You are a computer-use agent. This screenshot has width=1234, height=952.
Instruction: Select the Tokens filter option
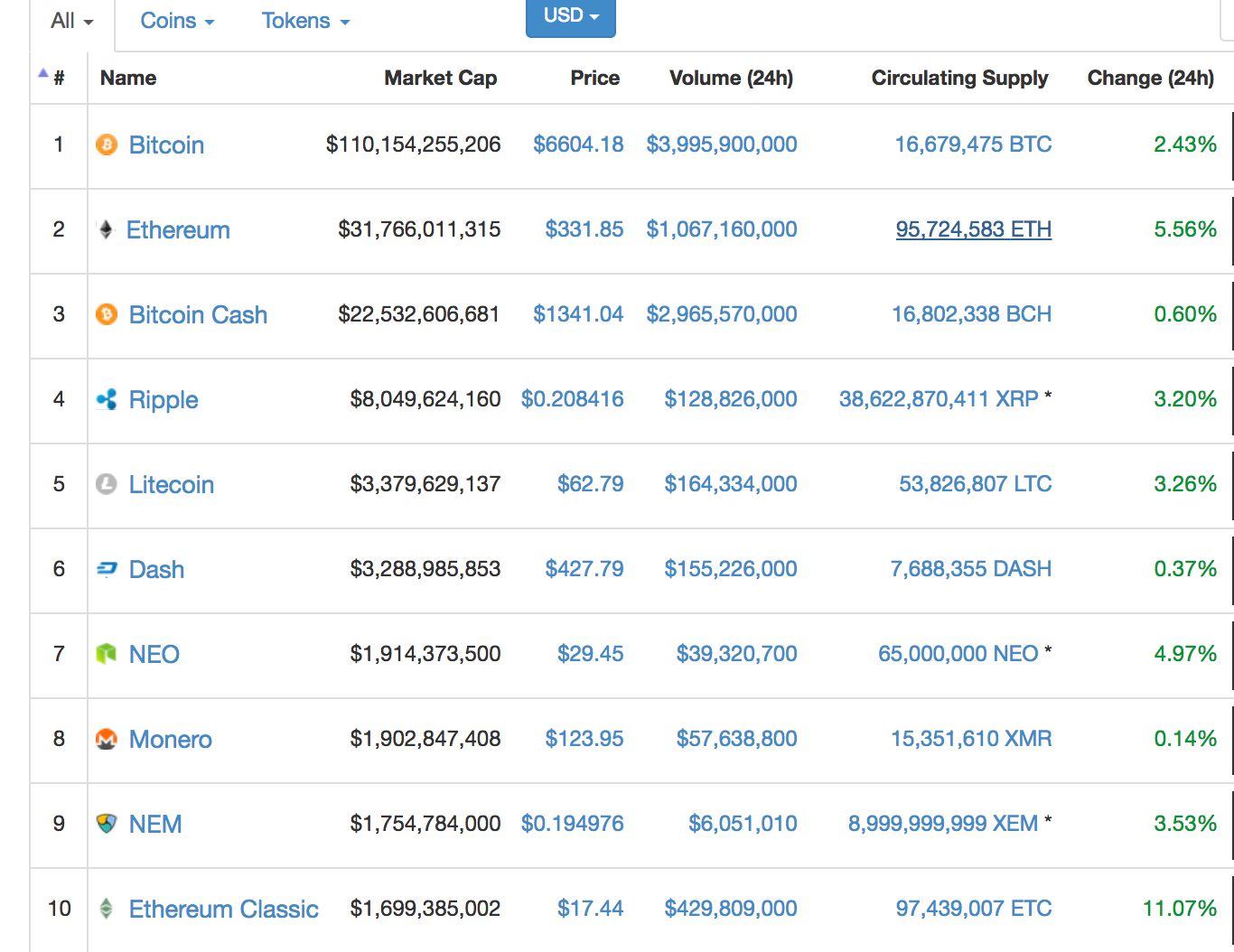pyautogui.click(x=304, y=20)
